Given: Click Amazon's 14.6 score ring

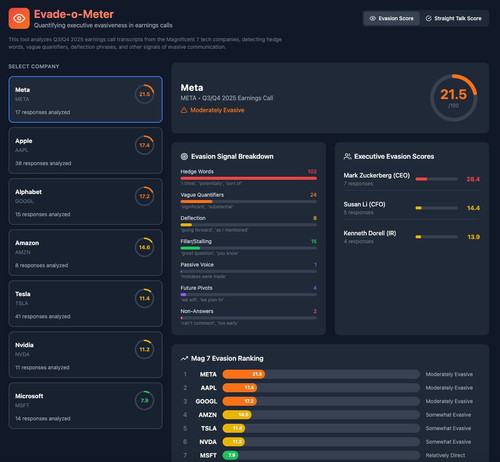Looking at the screenshot, I should [x=144, y=247].
